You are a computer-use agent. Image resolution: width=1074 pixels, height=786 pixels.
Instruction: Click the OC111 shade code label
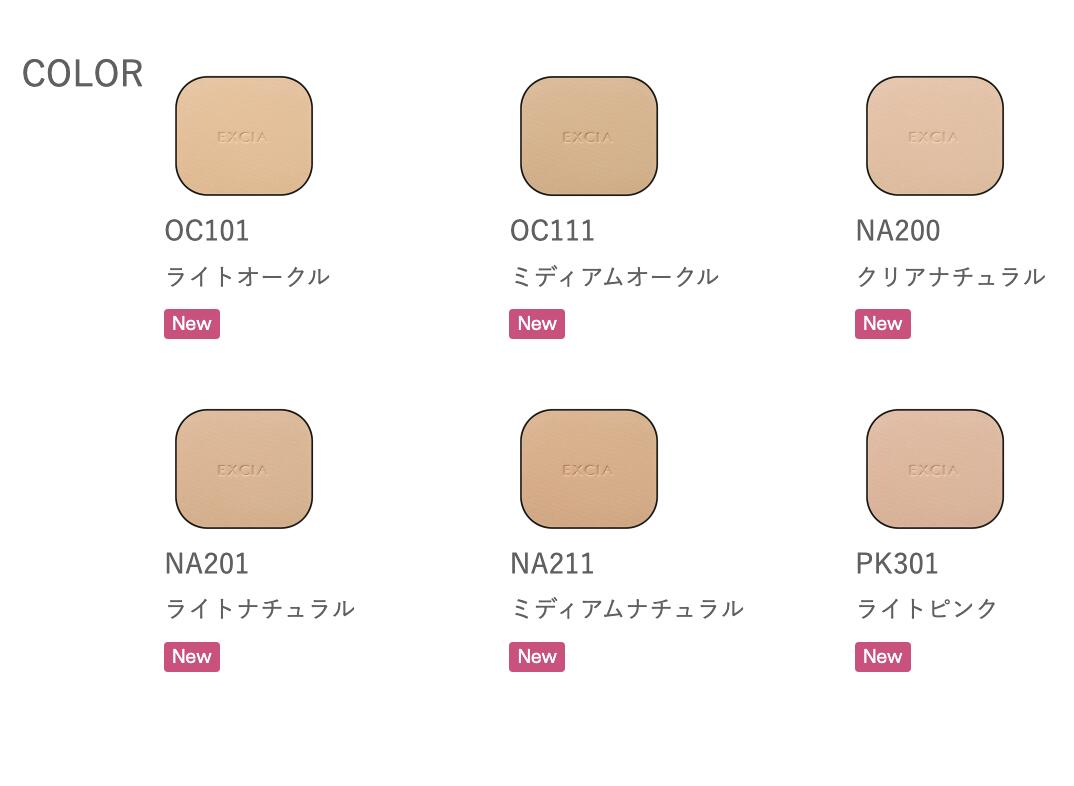[552, 231]
